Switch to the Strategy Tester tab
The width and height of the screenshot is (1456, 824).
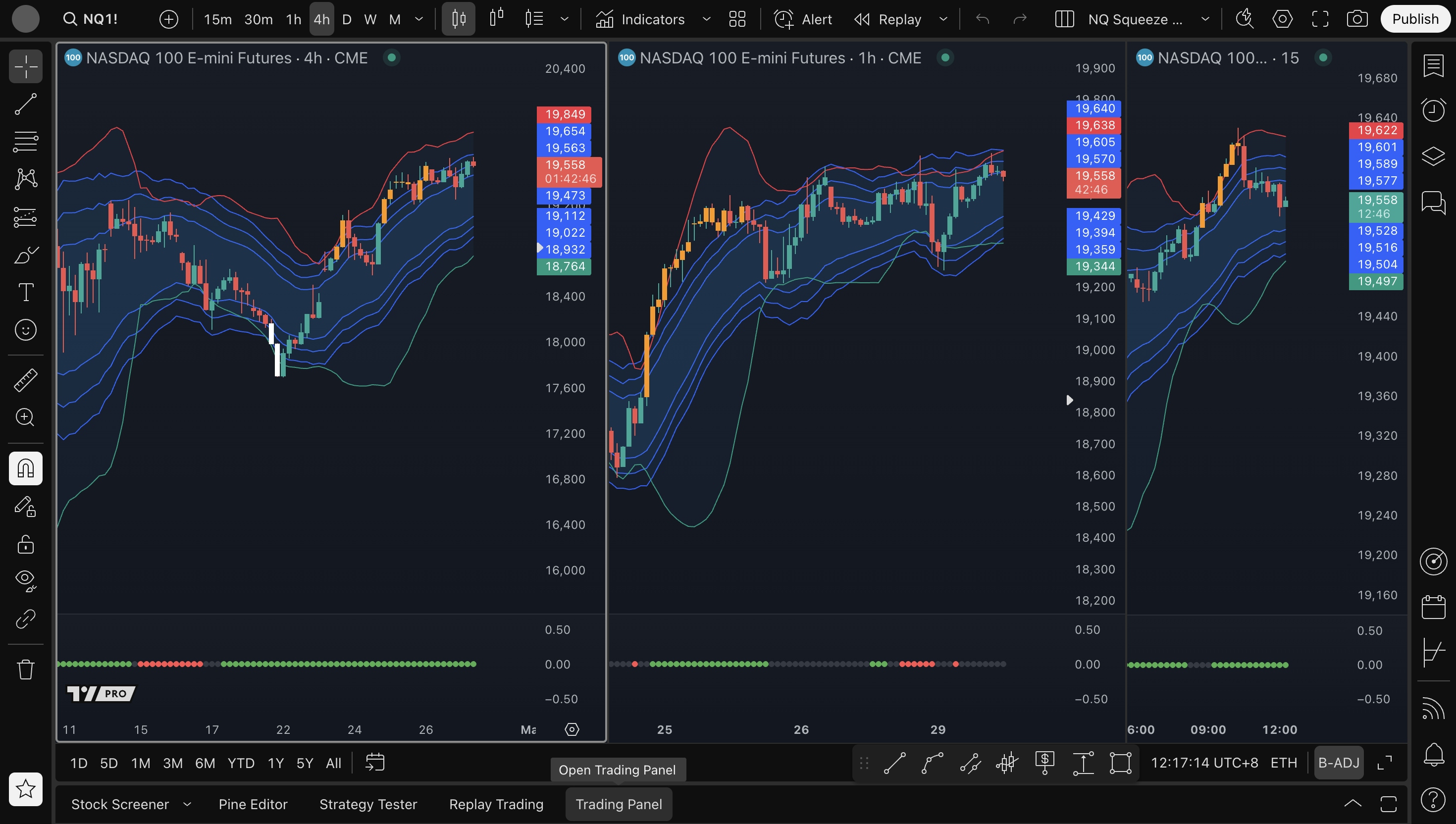pos(368,804)
